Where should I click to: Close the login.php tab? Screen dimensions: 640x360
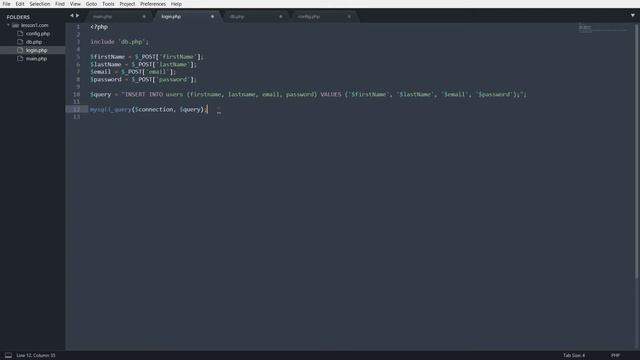tap(212, 17)
